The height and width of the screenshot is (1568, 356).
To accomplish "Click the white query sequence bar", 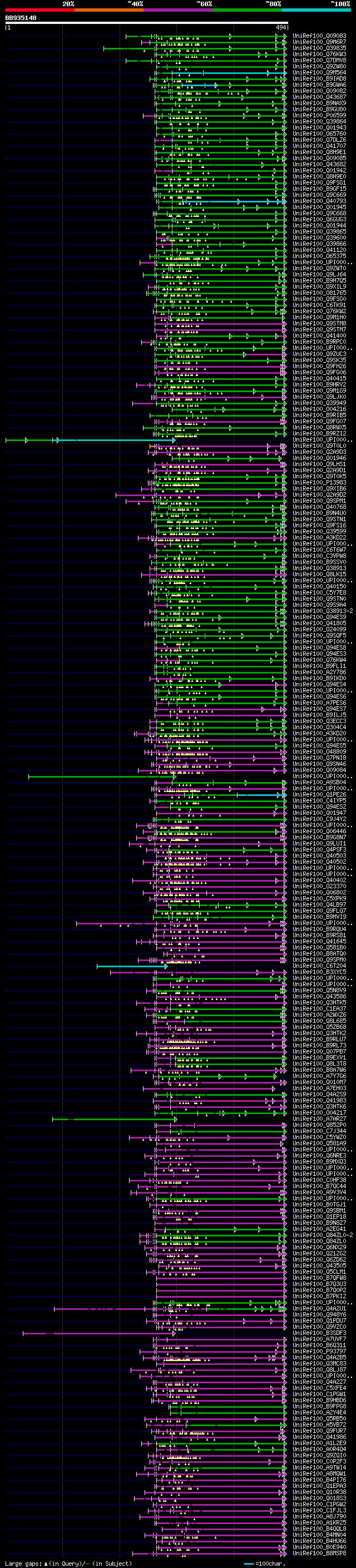I will tap(147, 23).
